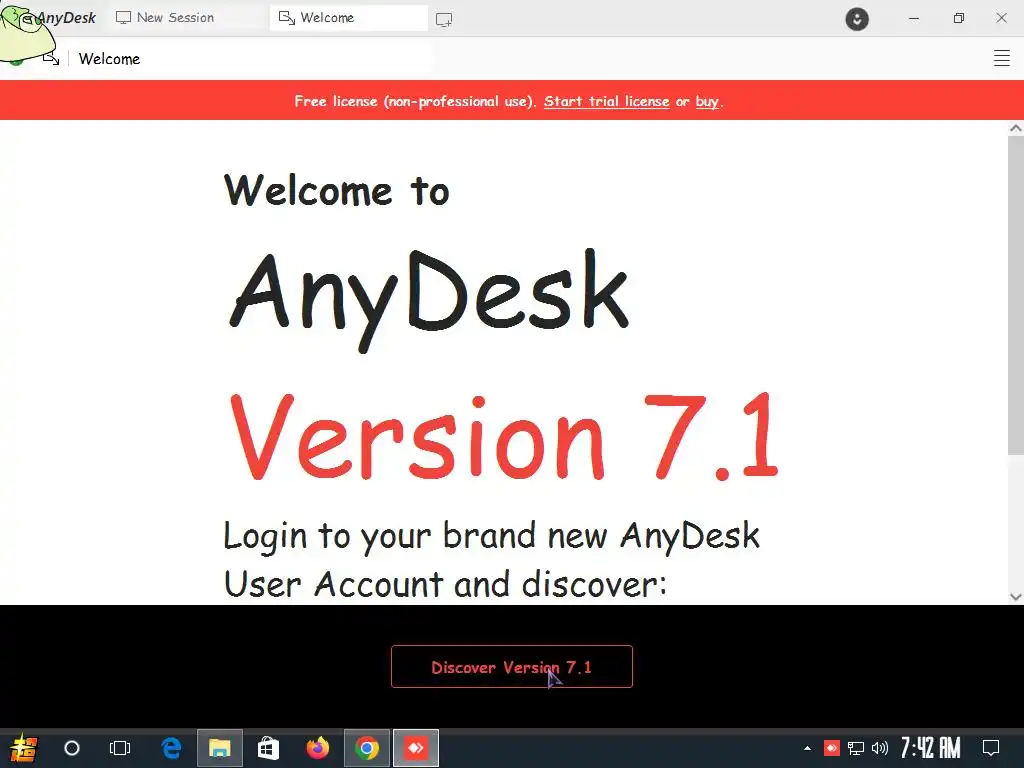Switch to Google Chrome in taskbar
The image size is (1024, 768).
[x=367, y=748]
